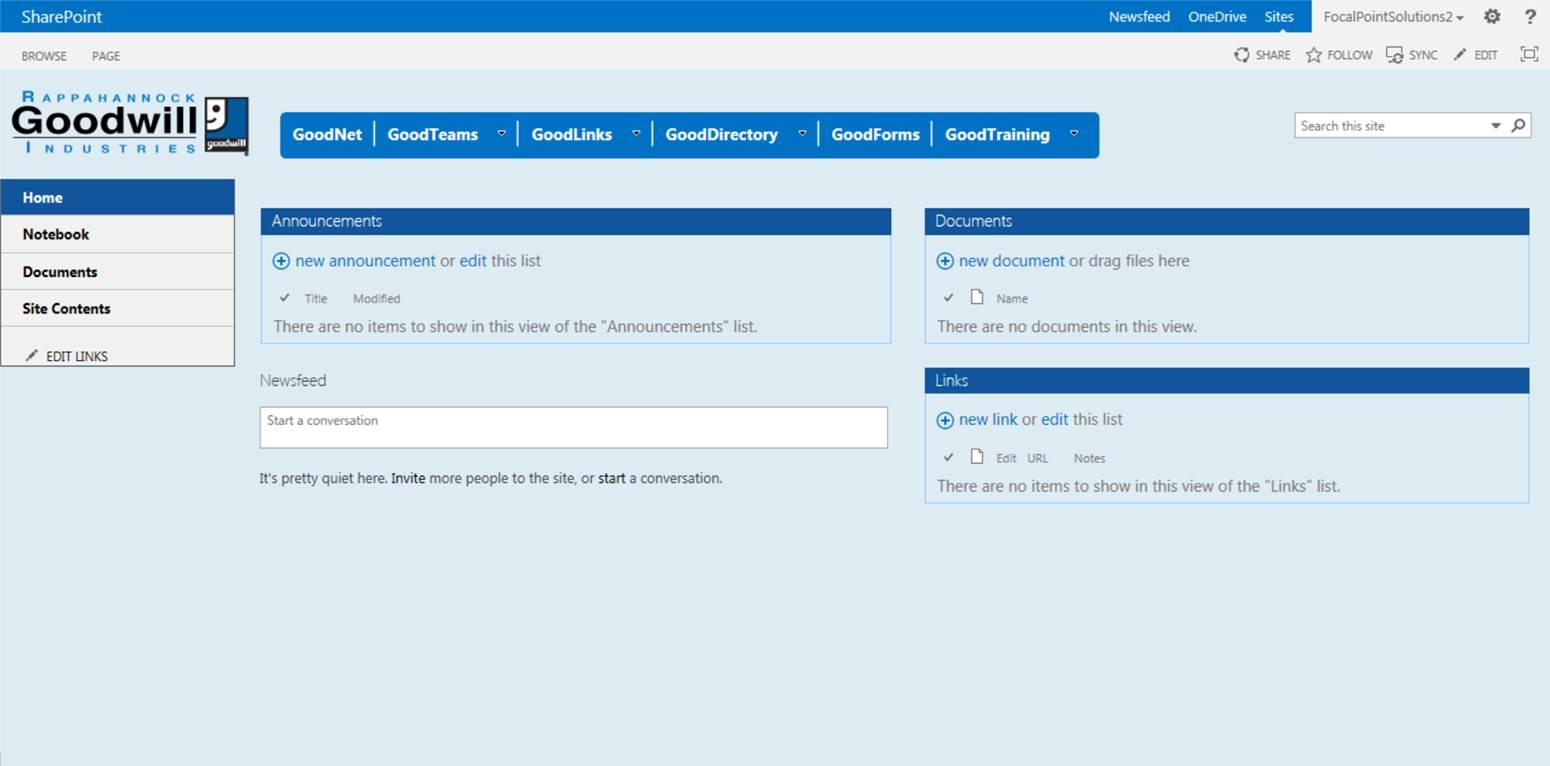
Task: Click edit this list in Links
Action: click(1055, 420)
